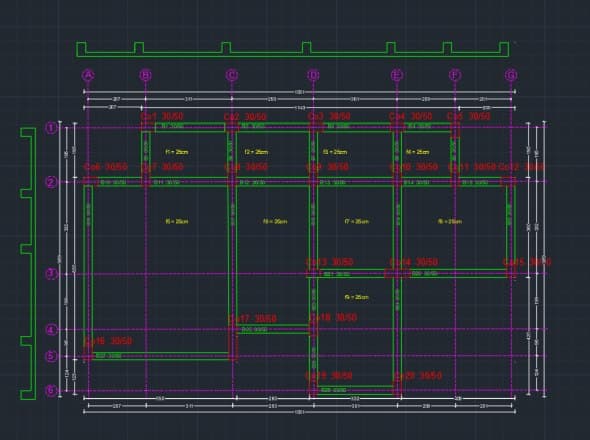This screenshot has width=590, height=440.
Task: Click column label Co12 at right edge
Action: coord(521,167)
